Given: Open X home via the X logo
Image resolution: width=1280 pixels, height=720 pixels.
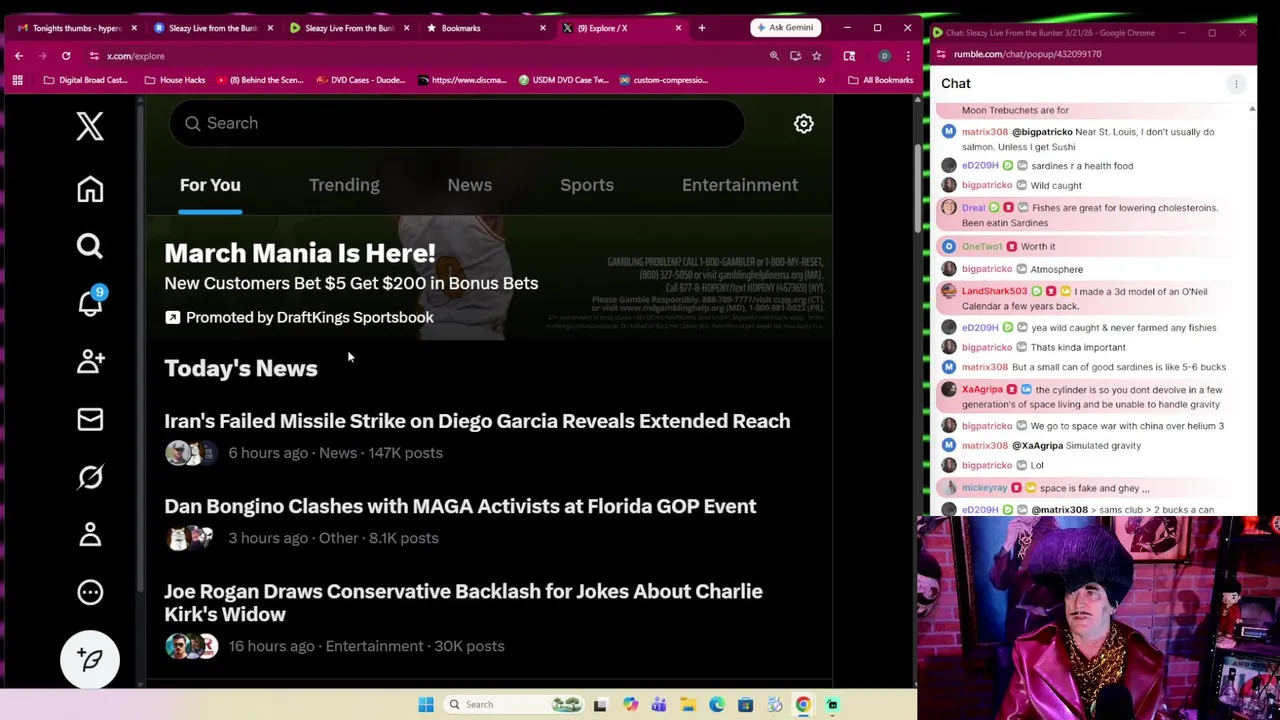Looking at the screenshot, I should (x=90, y=126).
